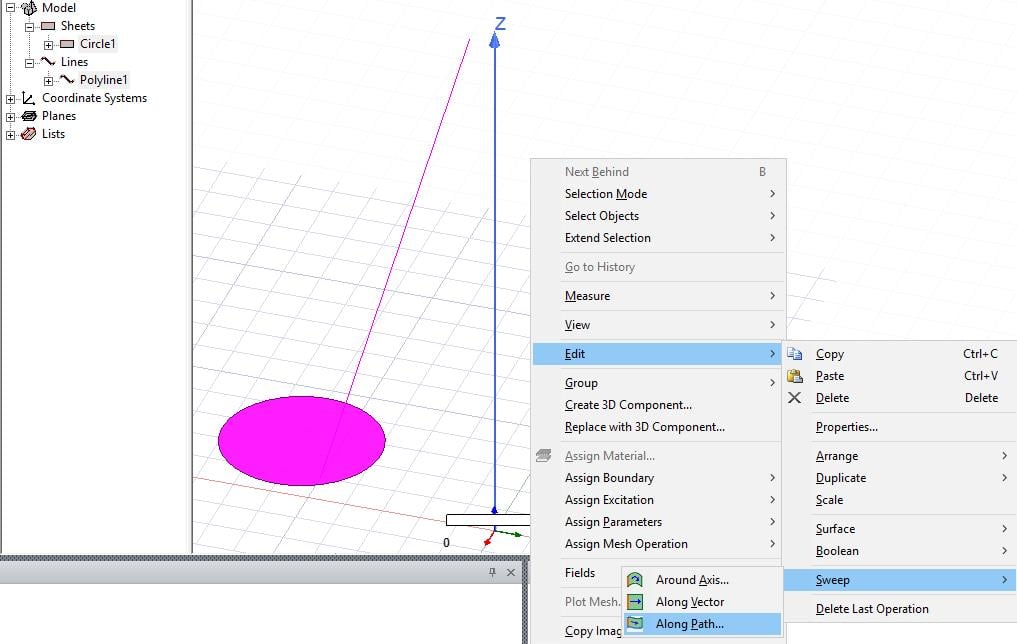Click the Lists icon in tree

[x=29, y=134]
